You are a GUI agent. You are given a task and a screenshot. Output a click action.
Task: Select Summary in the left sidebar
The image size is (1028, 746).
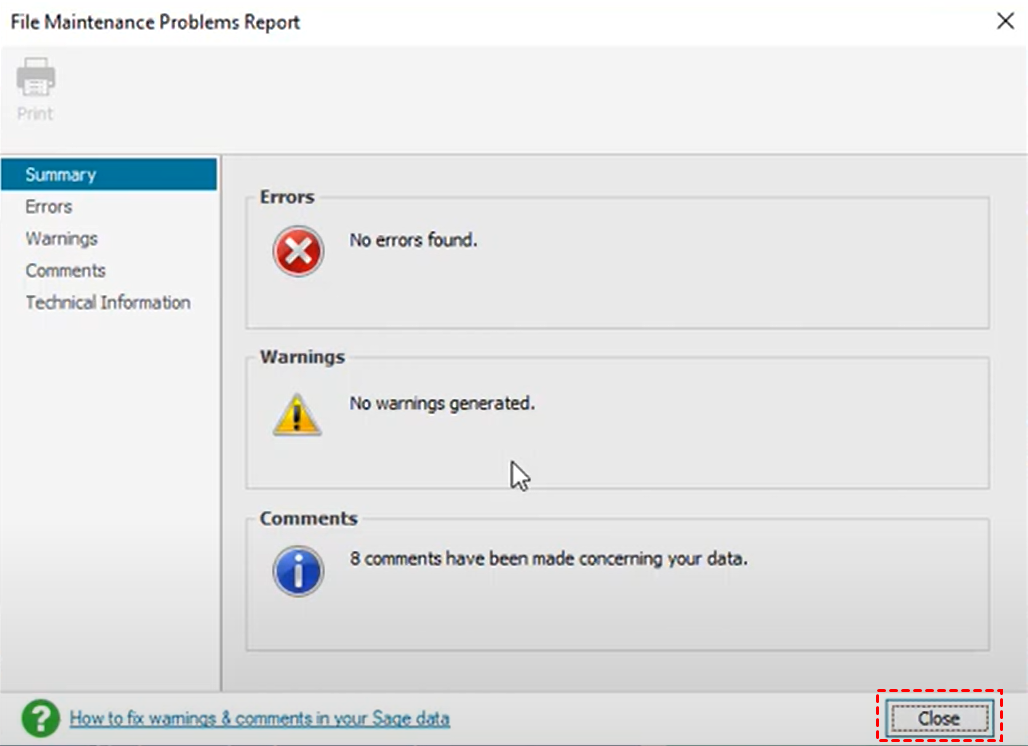tap(61, 175)
